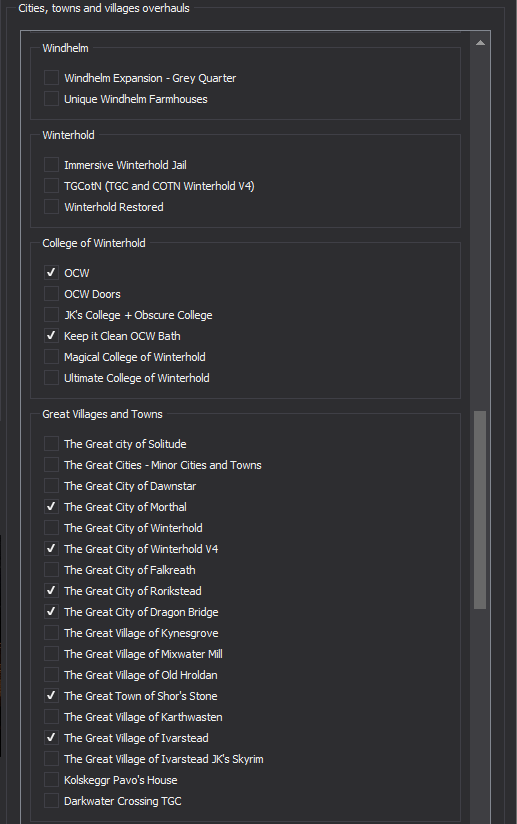Check Unique Windhelm Farmhouses option
517x824 pixels.
[51, 99]
